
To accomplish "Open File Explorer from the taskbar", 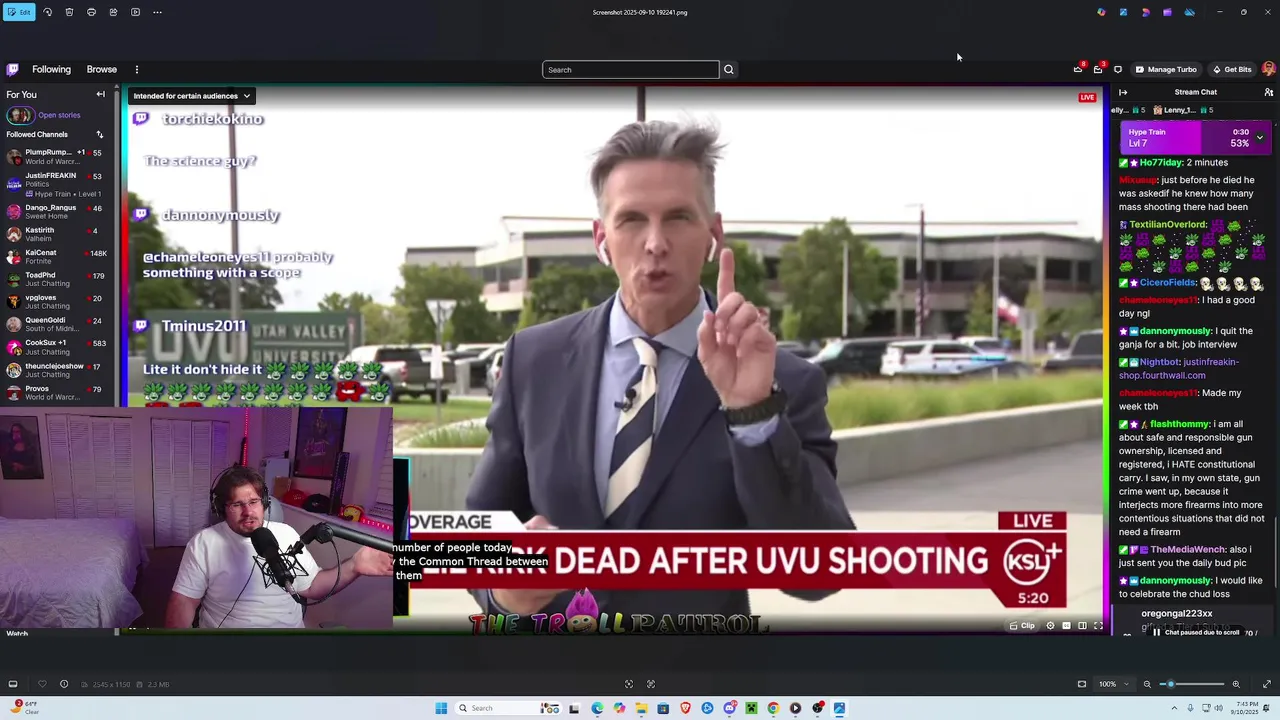I will [641, 708].
